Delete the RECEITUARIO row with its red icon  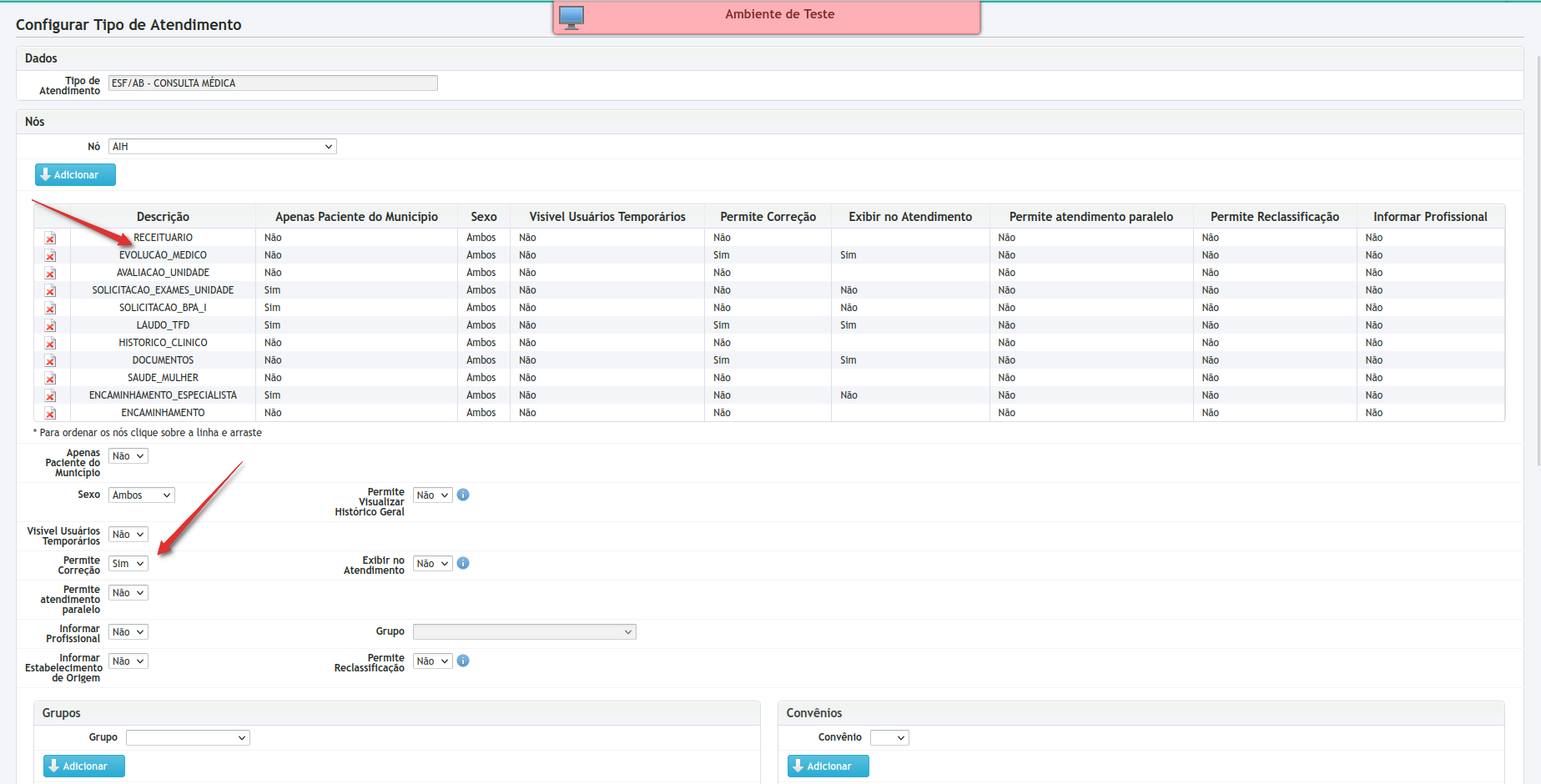[x=50, y=239]
